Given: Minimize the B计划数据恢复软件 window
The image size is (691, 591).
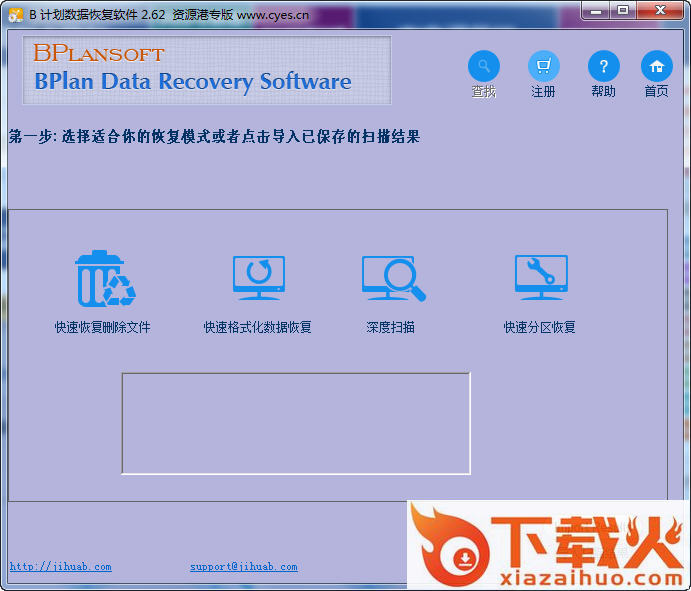Looking at the screenshot, I should (x=596, y=10).
